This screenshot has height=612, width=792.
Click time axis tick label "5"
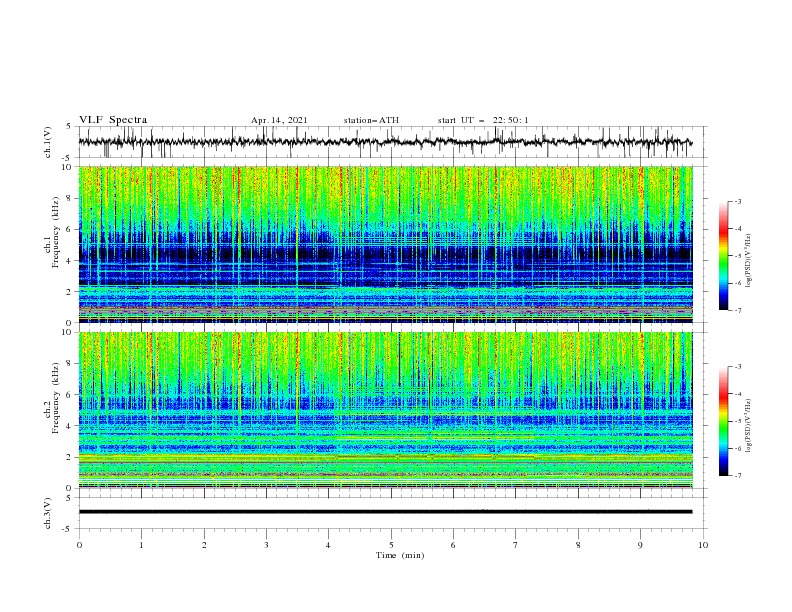tap(391, 545)
